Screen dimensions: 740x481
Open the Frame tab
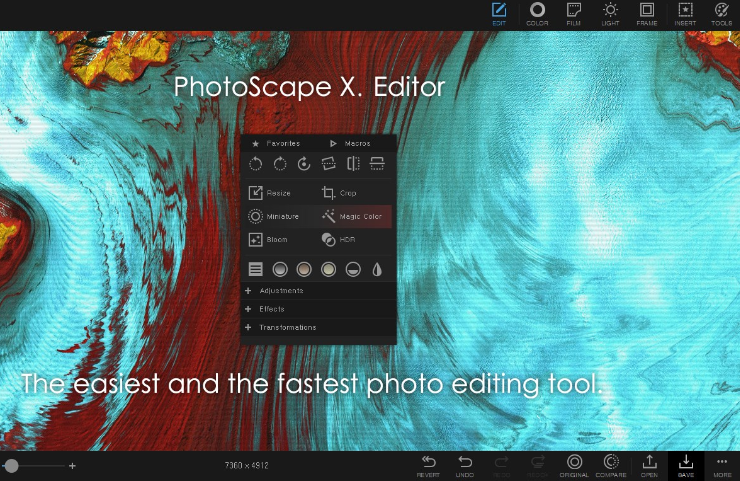647,14
